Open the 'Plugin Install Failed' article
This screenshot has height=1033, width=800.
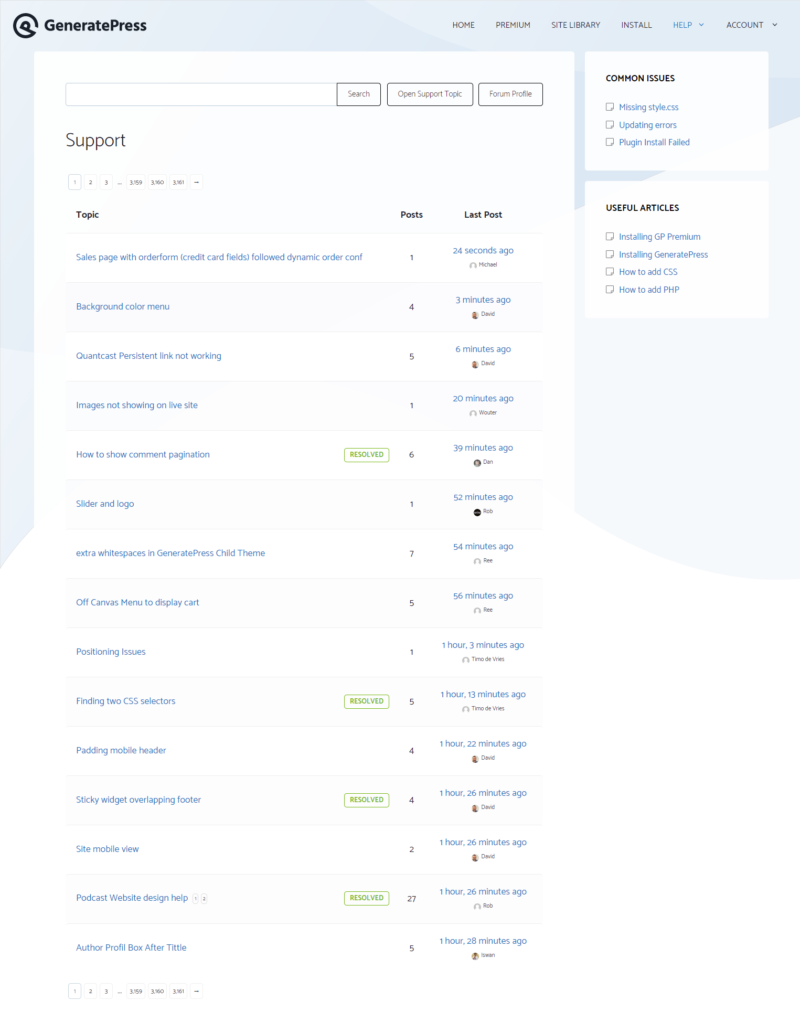point(654,142)
